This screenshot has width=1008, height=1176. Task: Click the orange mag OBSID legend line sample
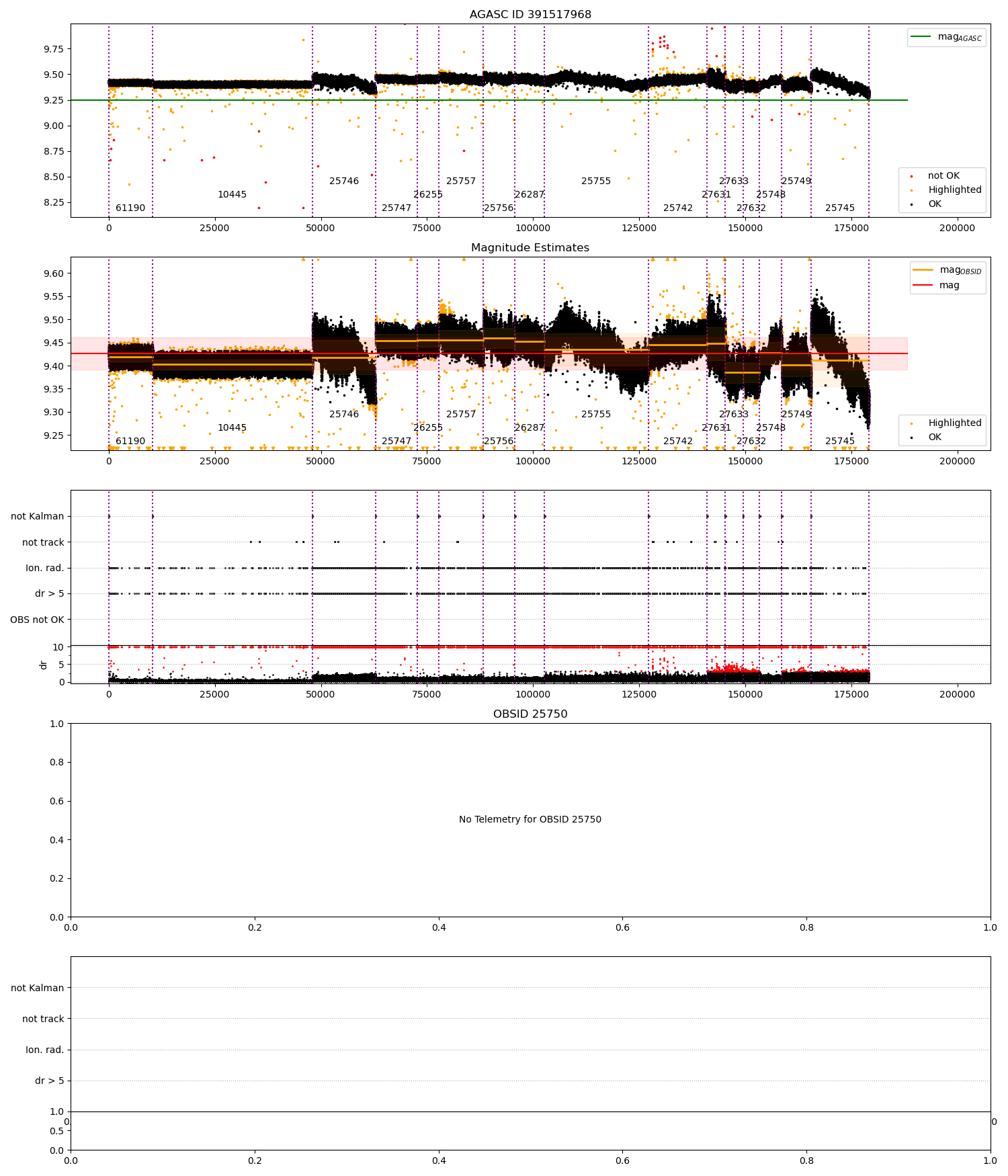pos(923,270)
